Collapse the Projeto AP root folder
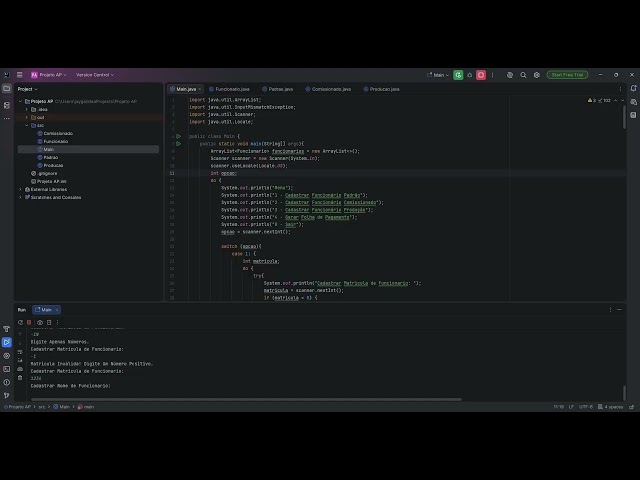The image size is (640, 480). pos(20,101)
